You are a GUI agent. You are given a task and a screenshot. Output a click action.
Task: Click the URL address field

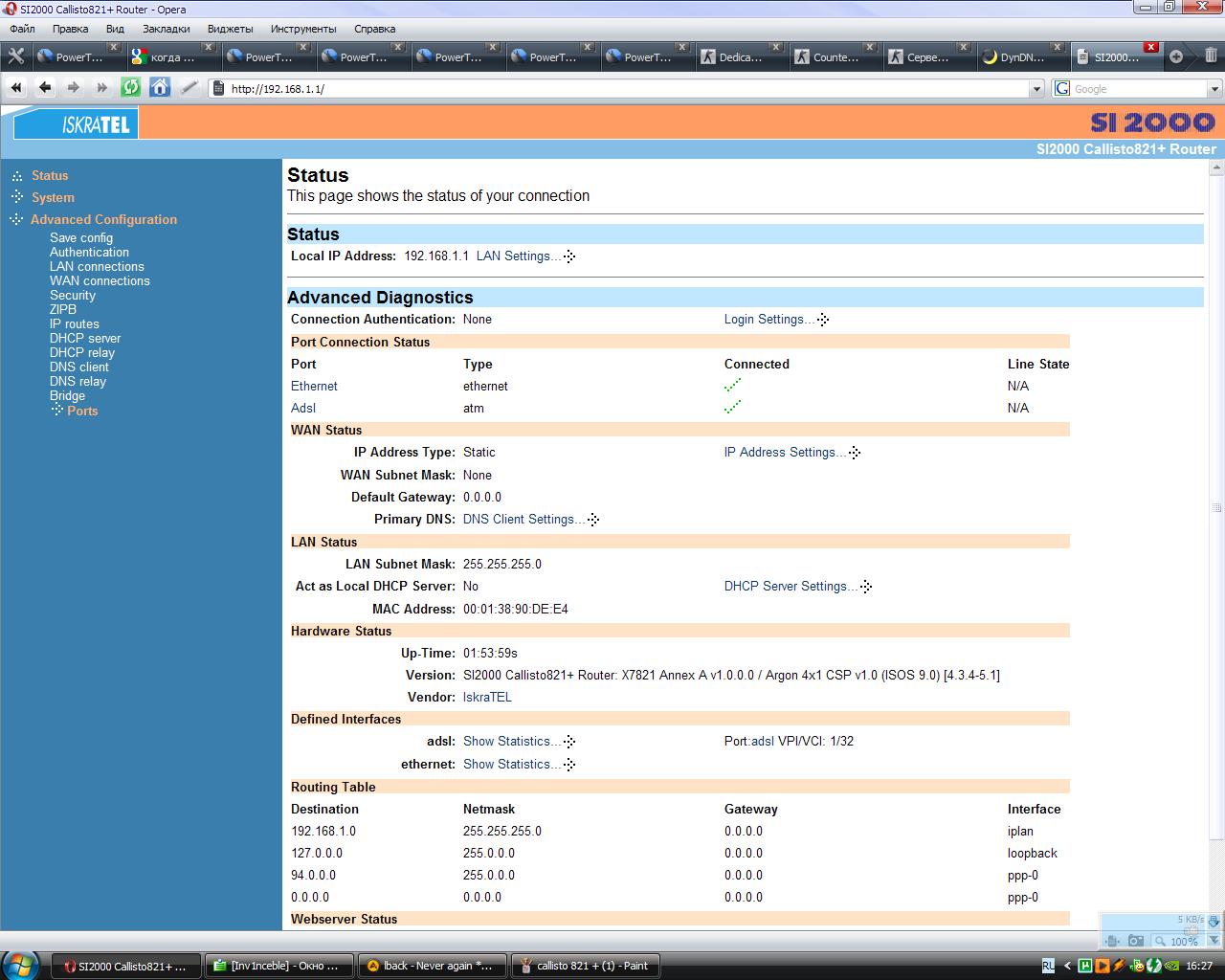coord(627,89)
